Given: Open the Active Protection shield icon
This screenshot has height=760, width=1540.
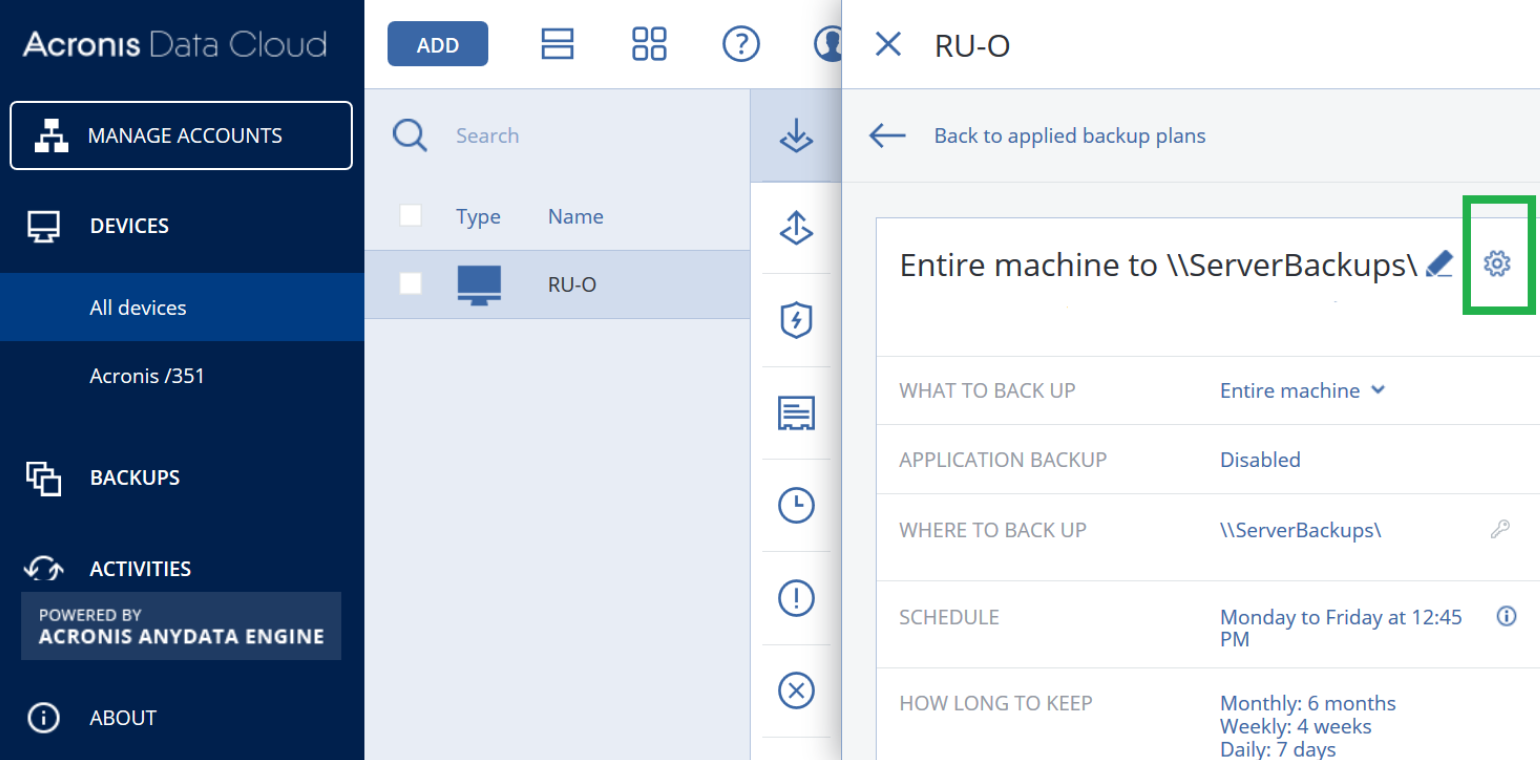Looking at the screenshot, I should (x=796, y=321).
